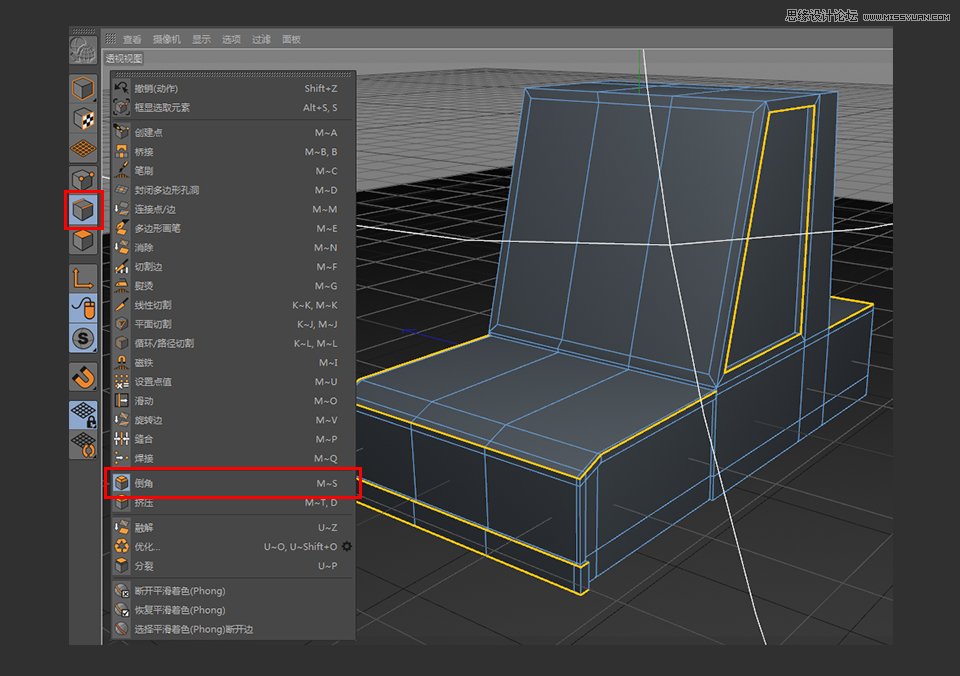Open the 摄像机 camera menu
This screenshot has width=960, height=676.
coord(166,39)
